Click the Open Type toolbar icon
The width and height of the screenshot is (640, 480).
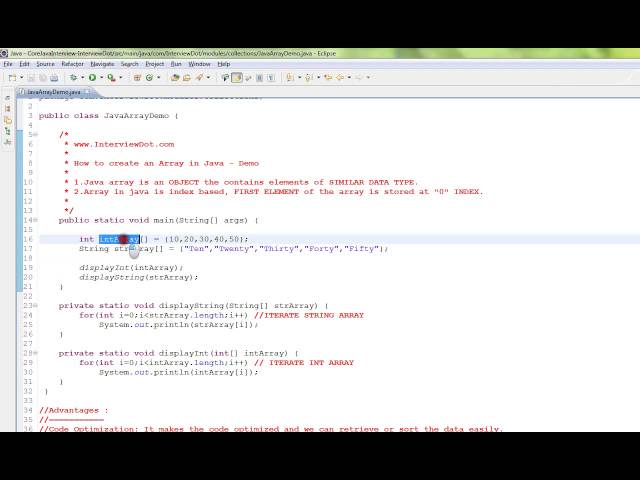[175, 78]
